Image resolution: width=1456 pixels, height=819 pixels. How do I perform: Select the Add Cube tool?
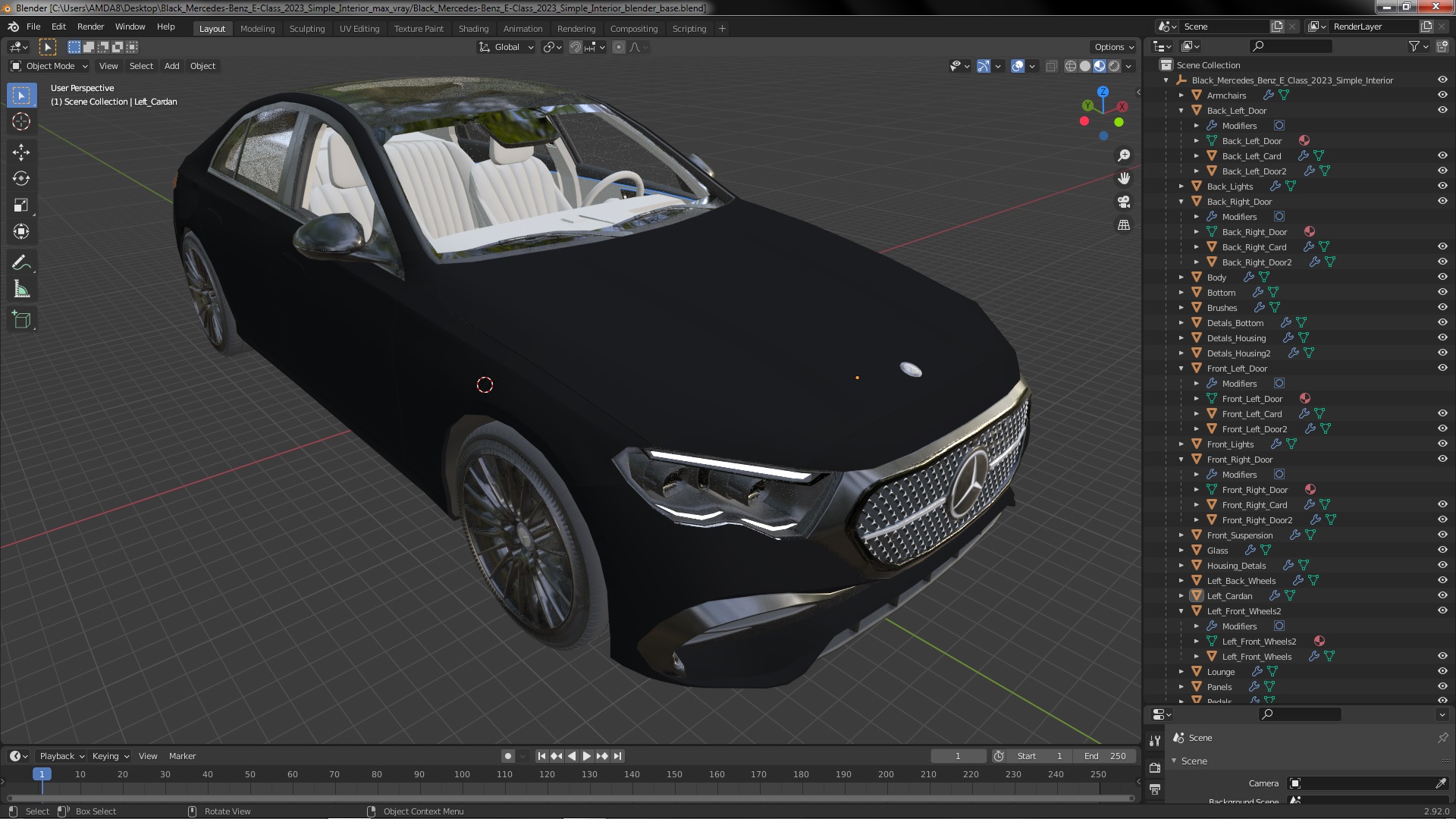point(21,320)
